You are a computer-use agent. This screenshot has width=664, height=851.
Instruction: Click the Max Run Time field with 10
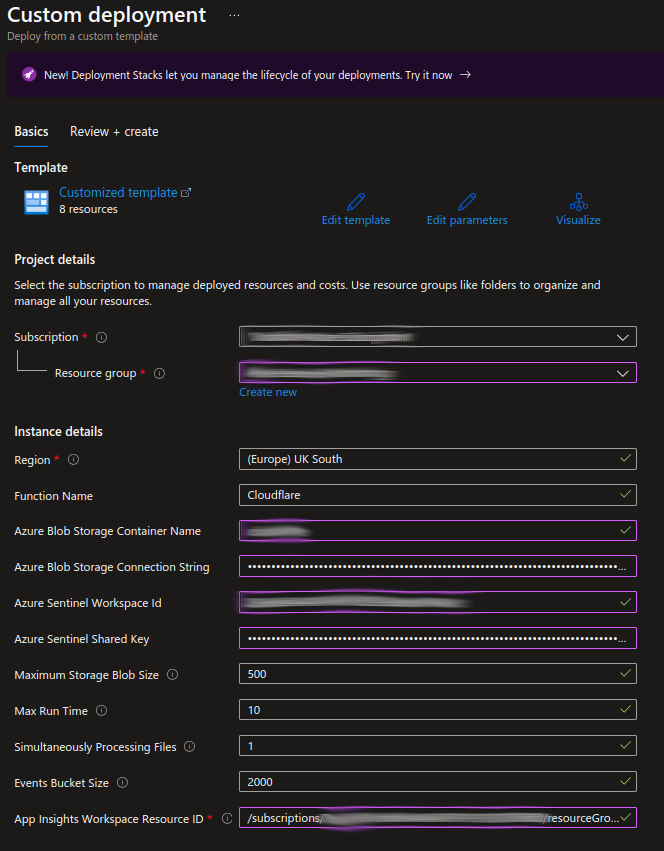(x=438, y=710)
